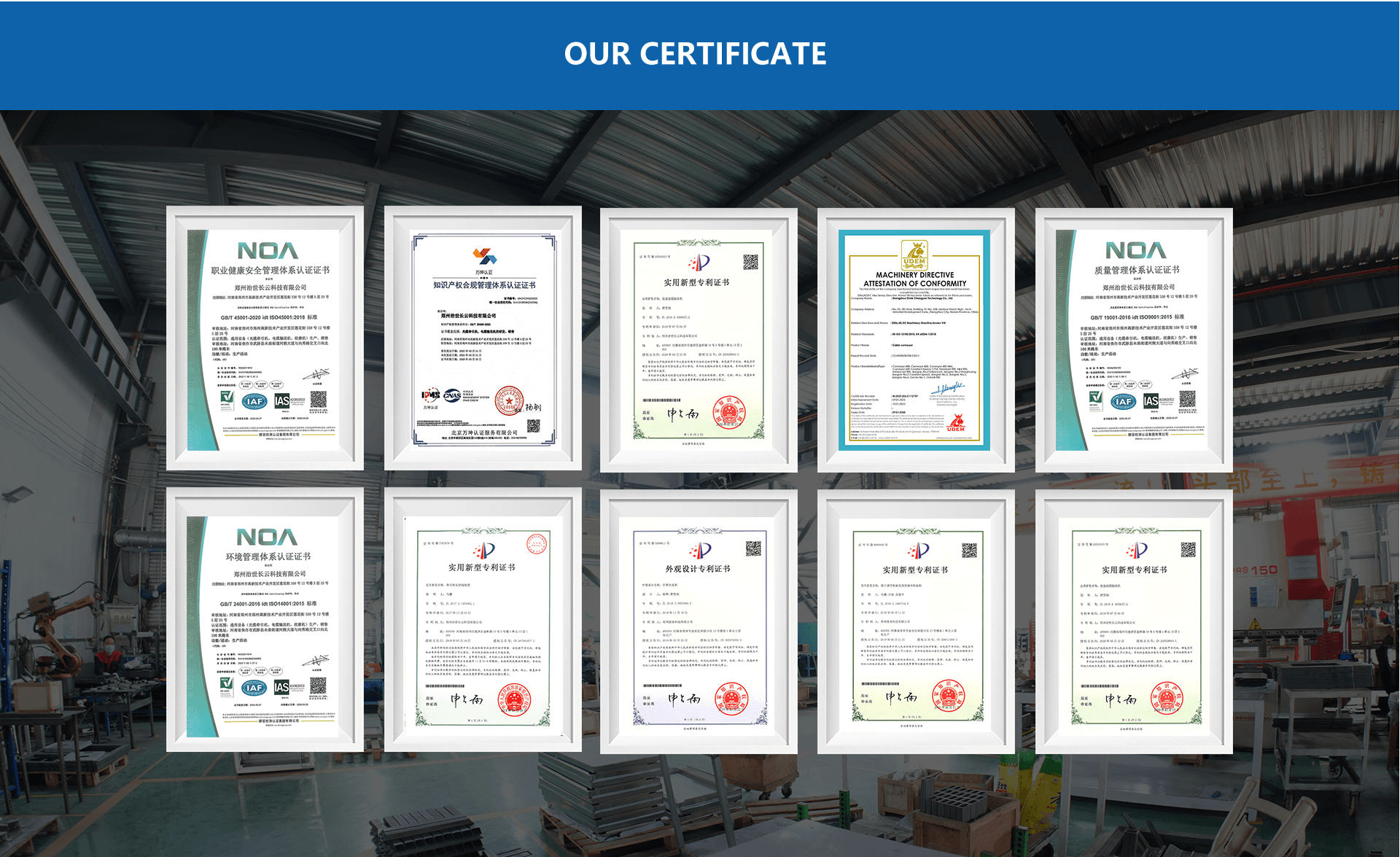
Task: Open the UDEM Machinery Directive conformity certificate
Action: click(915, 339)
